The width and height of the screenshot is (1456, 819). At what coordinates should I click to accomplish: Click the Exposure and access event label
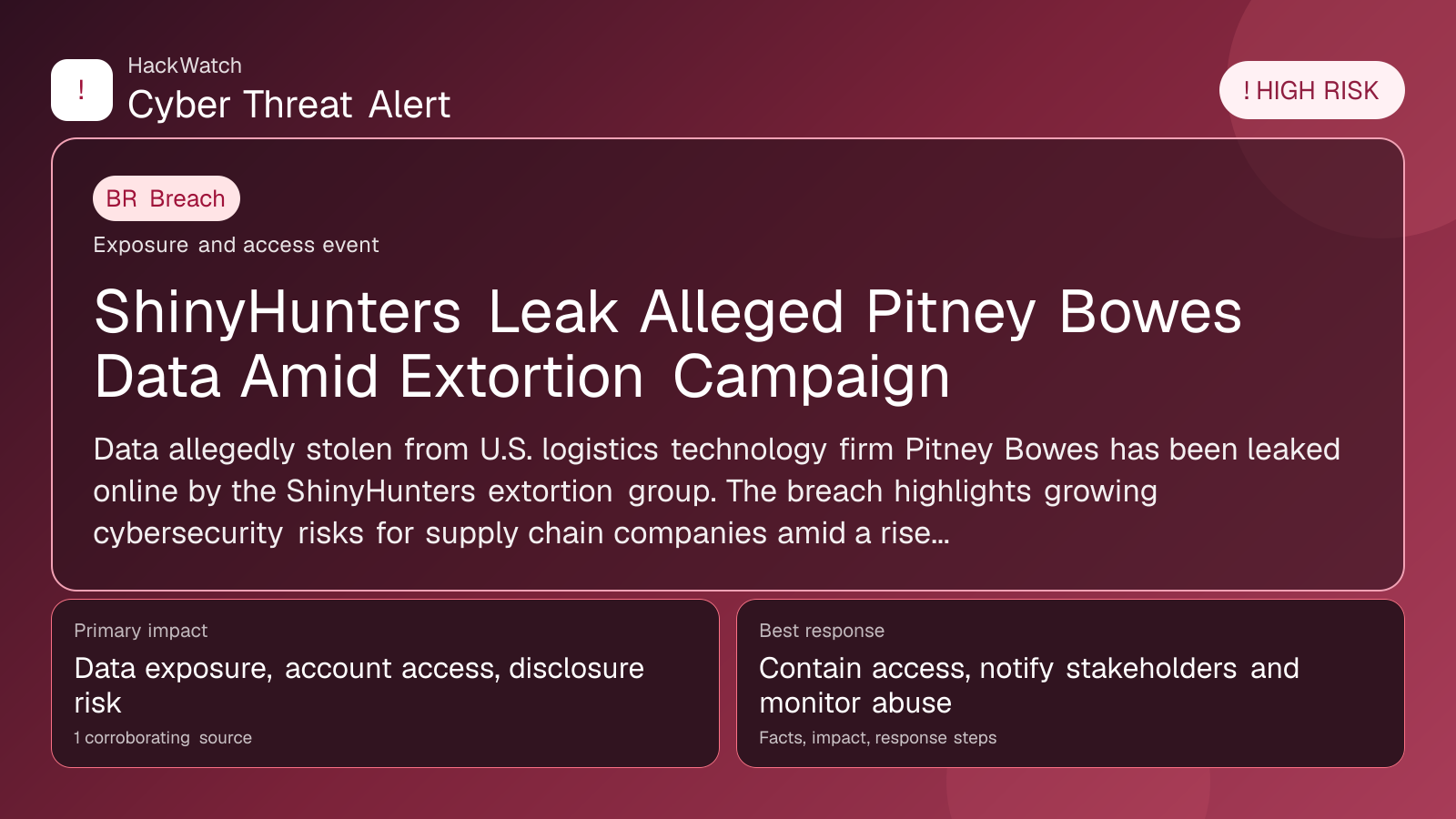coord(236,245)
